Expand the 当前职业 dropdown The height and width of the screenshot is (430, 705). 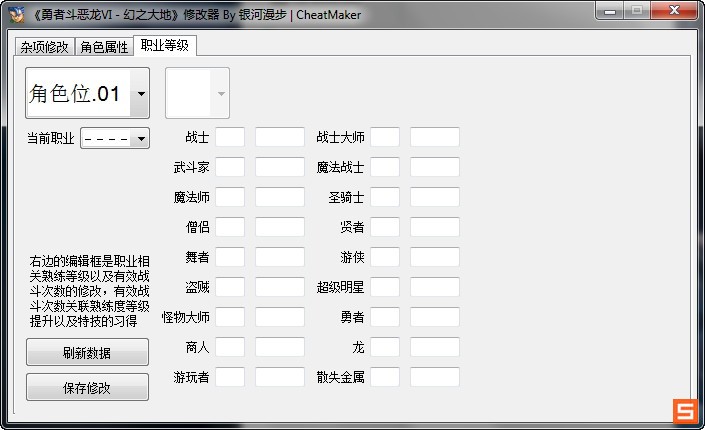pos(140,138)
